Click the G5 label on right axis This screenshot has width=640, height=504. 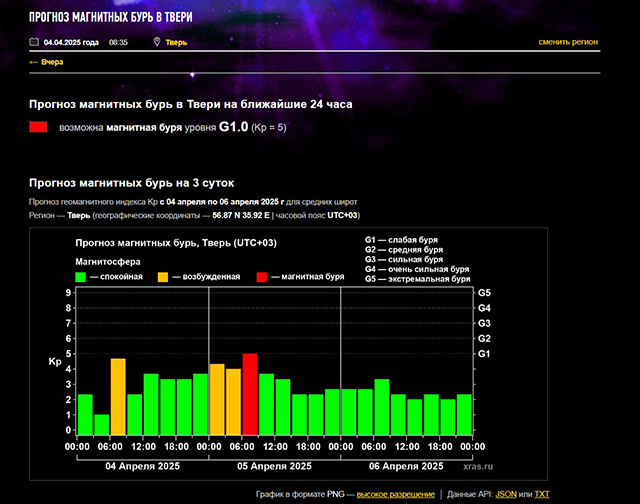(x=484, y=293)
